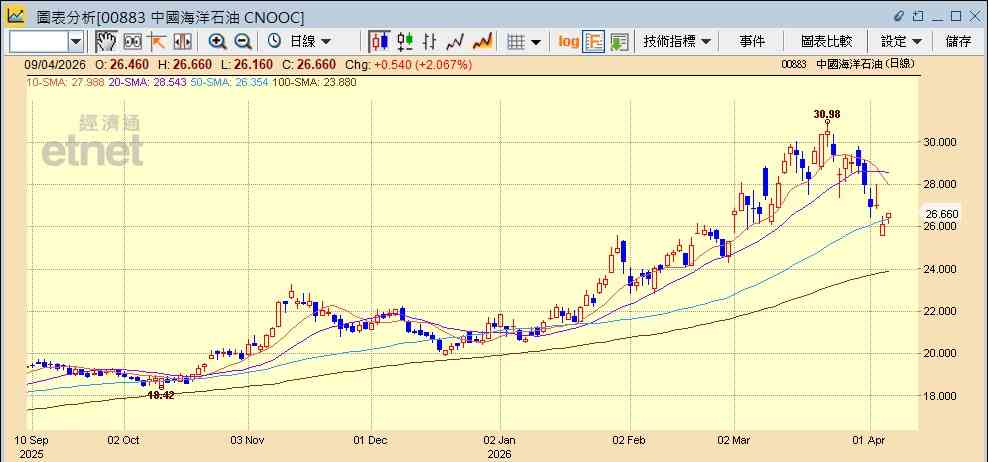
Task: Click the 03 Nov date axis label
Action: 247,440
